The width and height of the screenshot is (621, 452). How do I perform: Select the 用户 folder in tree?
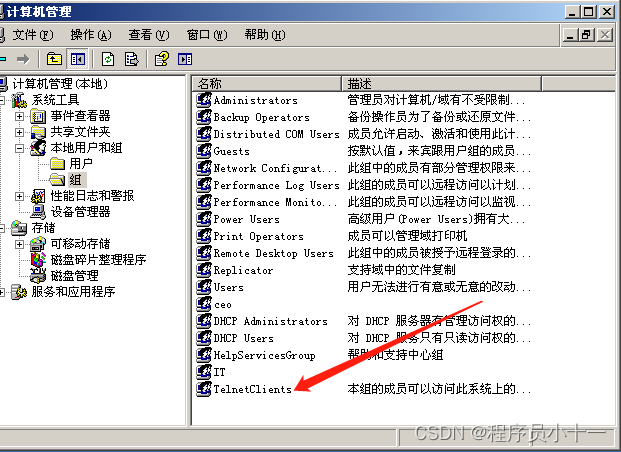point(81,164)
